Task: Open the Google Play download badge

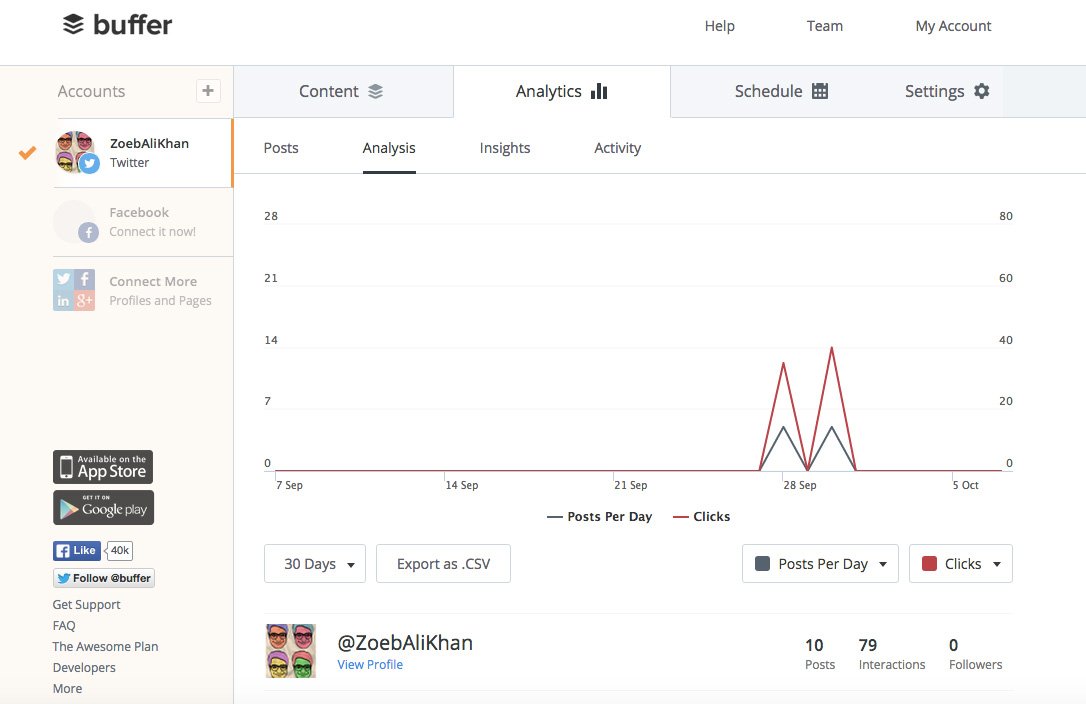Action: (x=103, y=508)
